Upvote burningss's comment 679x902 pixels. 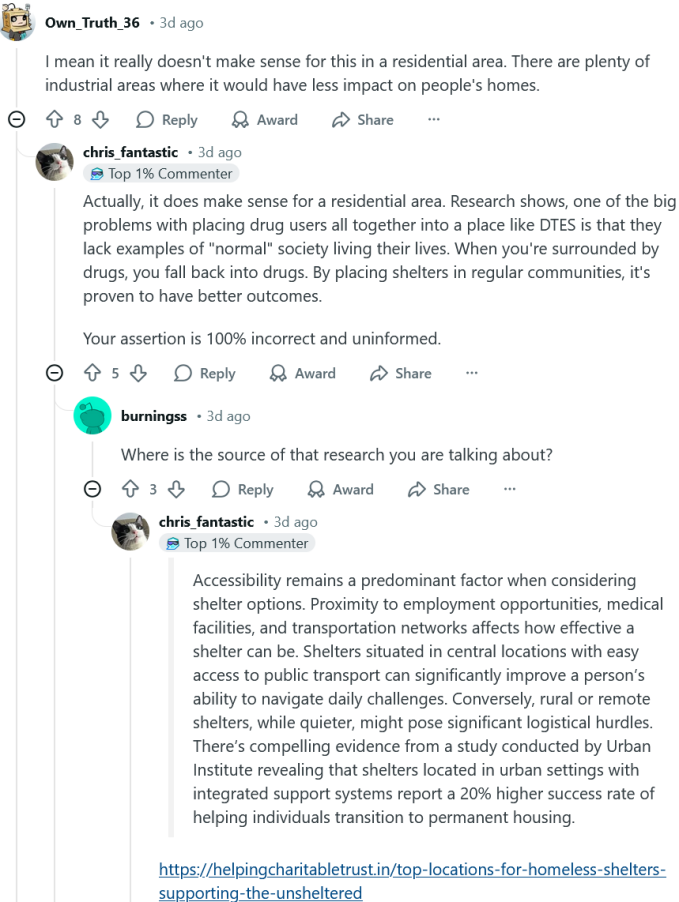pos(130,490)
